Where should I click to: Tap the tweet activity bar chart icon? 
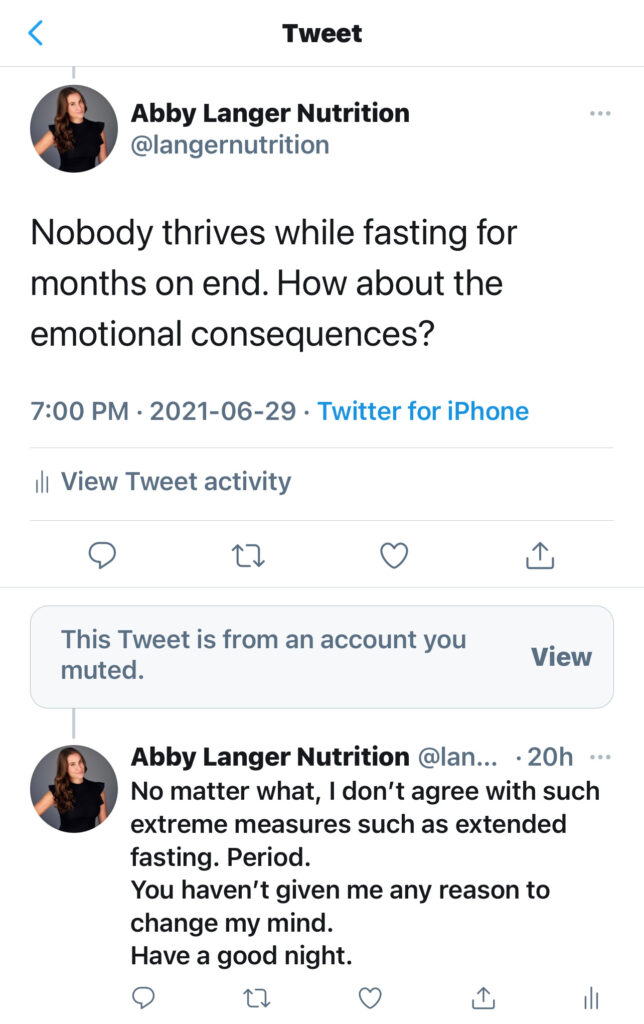[x=42, y=483]
